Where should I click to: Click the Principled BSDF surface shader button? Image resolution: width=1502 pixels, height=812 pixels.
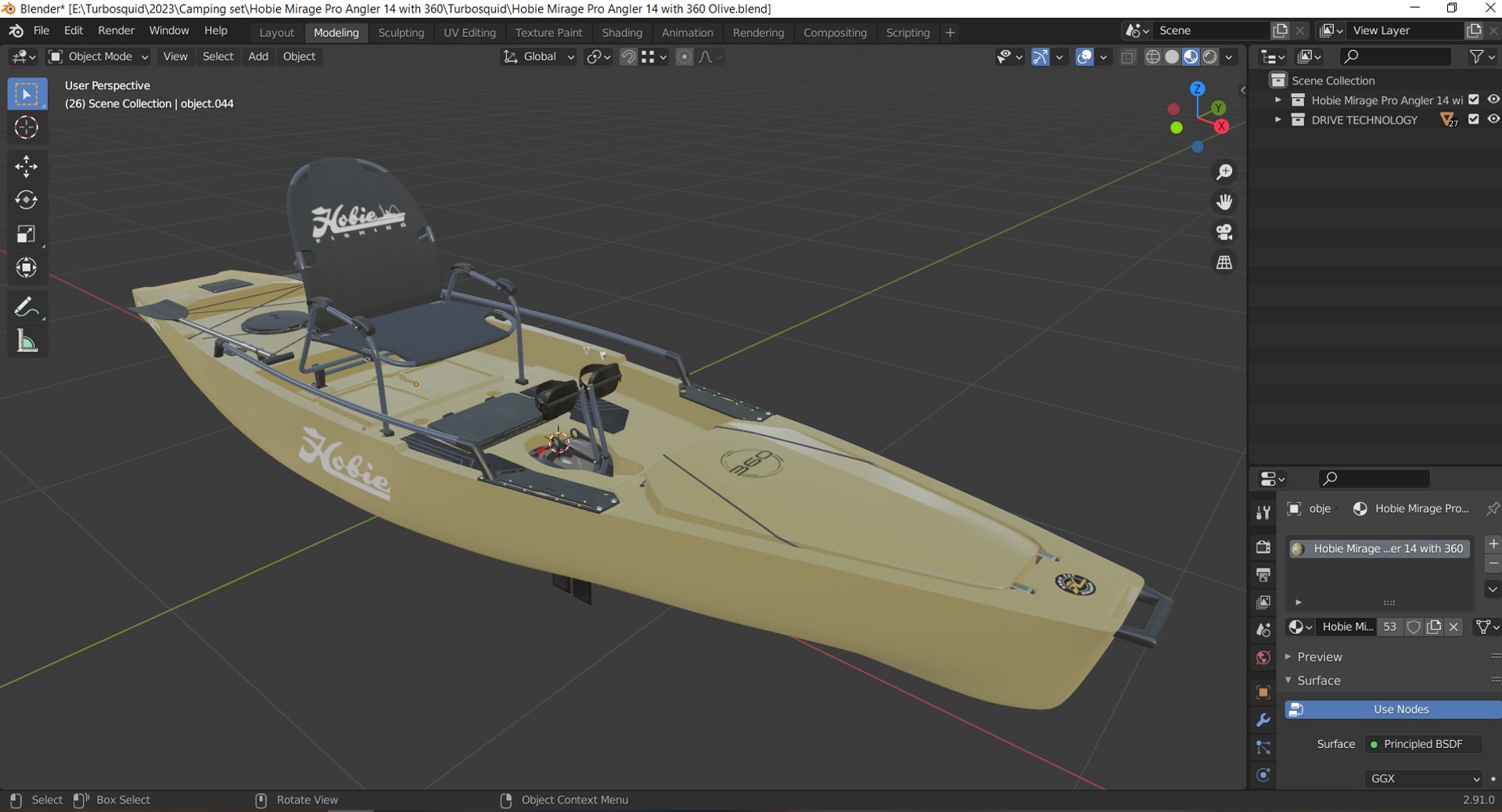(x=1423, y=744)
